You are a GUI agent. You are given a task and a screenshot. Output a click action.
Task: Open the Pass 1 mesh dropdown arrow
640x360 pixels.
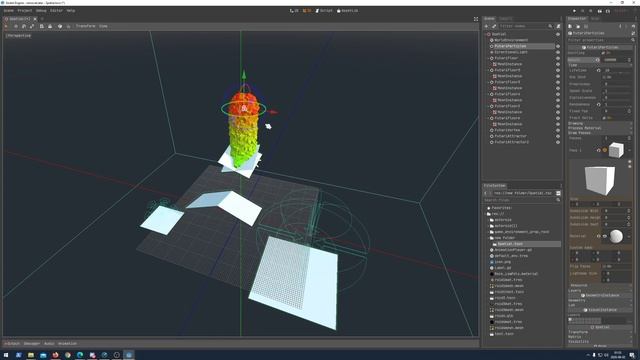(x=630, y=150)
